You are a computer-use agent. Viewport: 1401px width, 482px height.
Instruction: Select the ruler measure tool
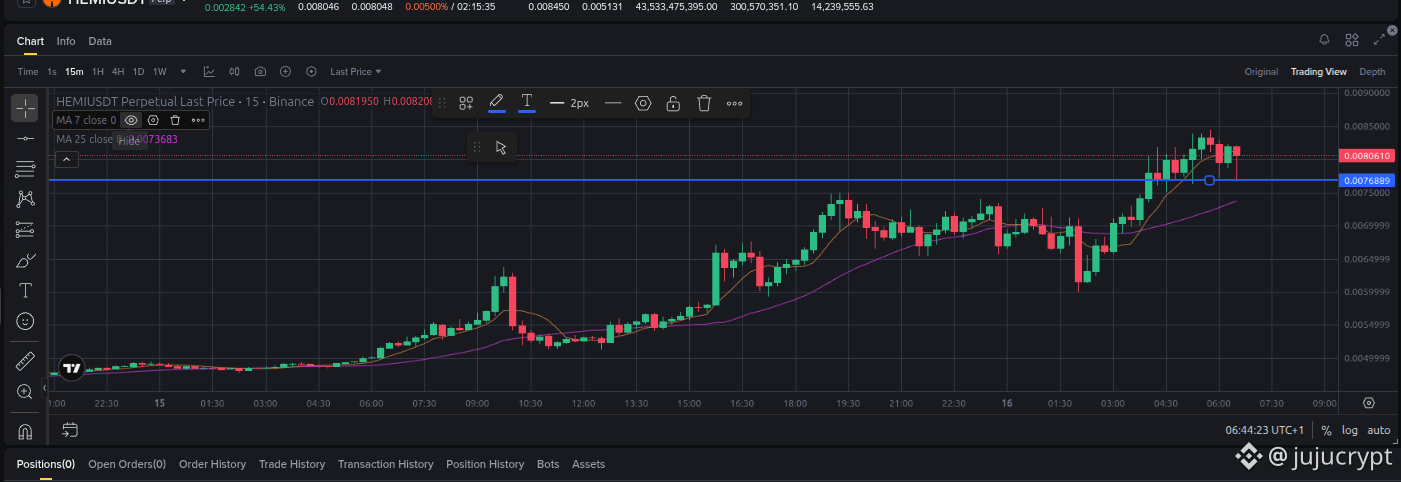pos(25,361)
